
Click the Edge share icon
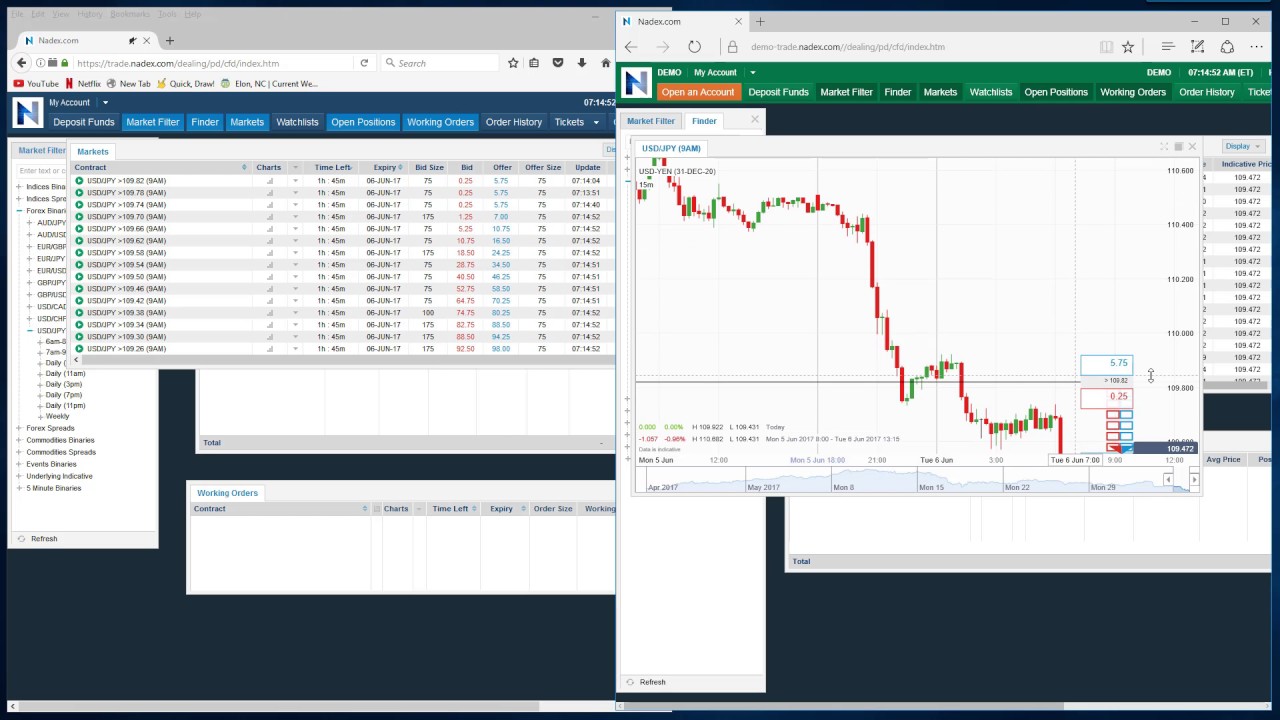[x=1227, y=47]
